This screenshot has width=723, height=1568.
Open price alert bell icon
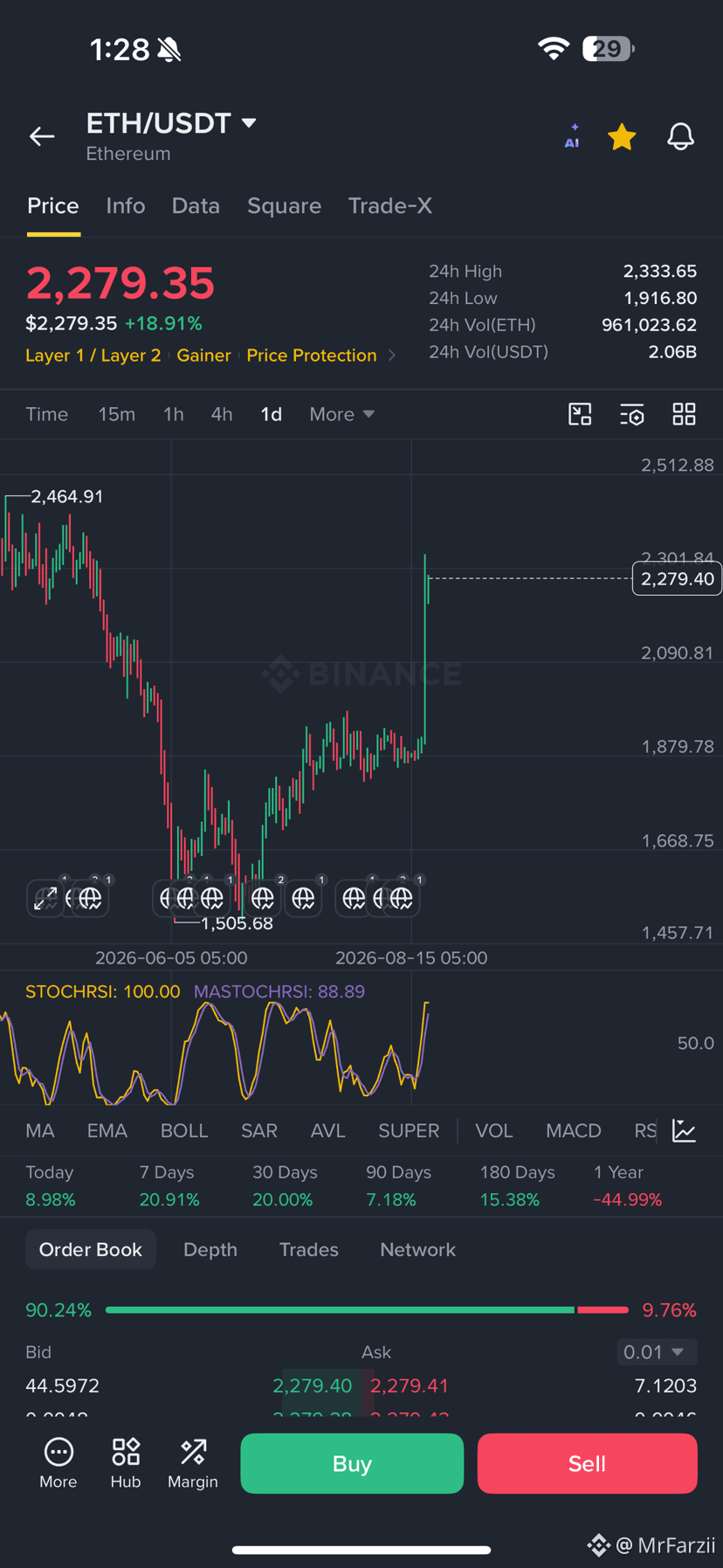click(x=680, y=136)
